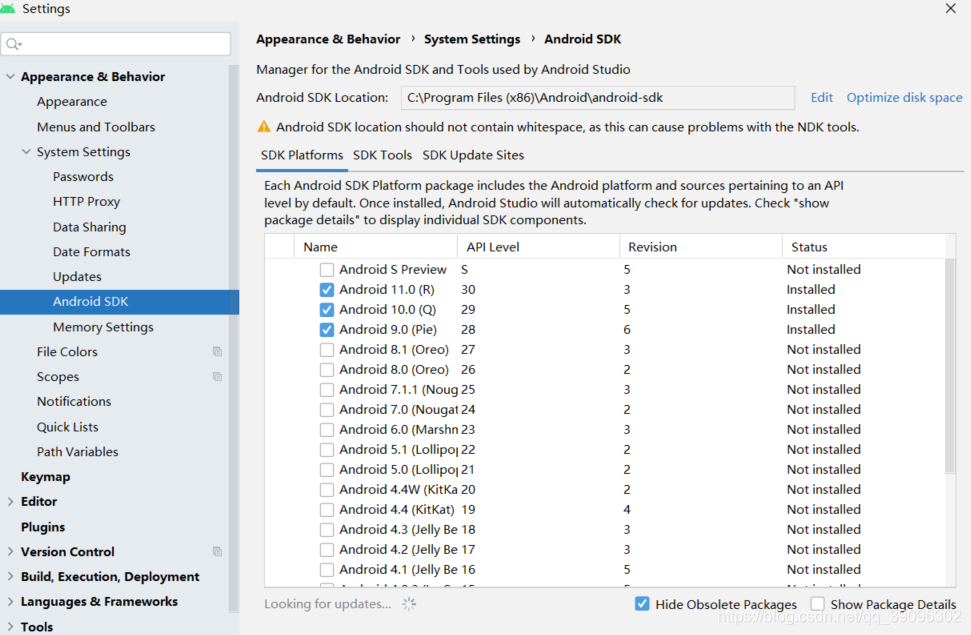Enable Show Package Details checkbox
The height and width of the screenshot is (635, 971).
pyautogui.click(x=817, y=604)
